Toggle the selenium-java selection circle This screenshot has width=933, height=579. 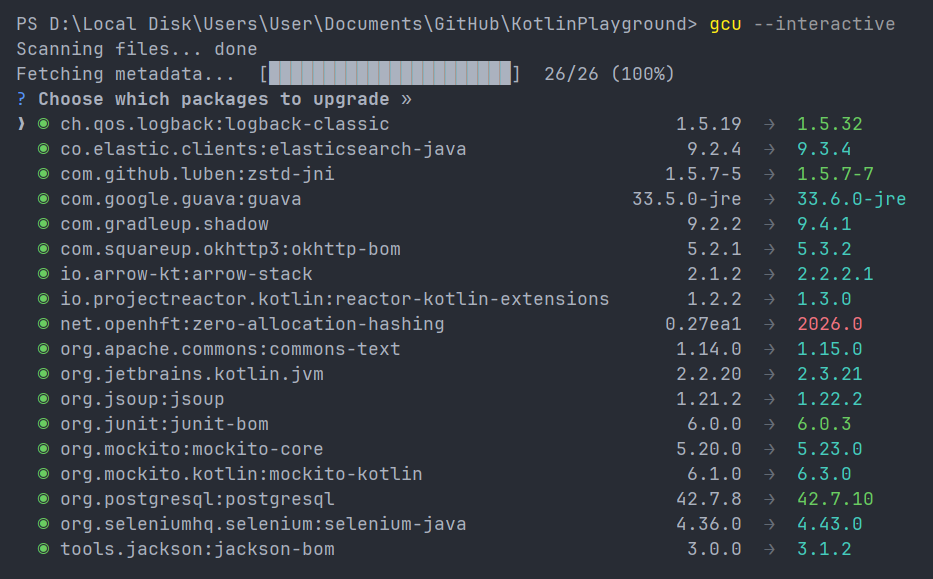(x=43, y=524)
